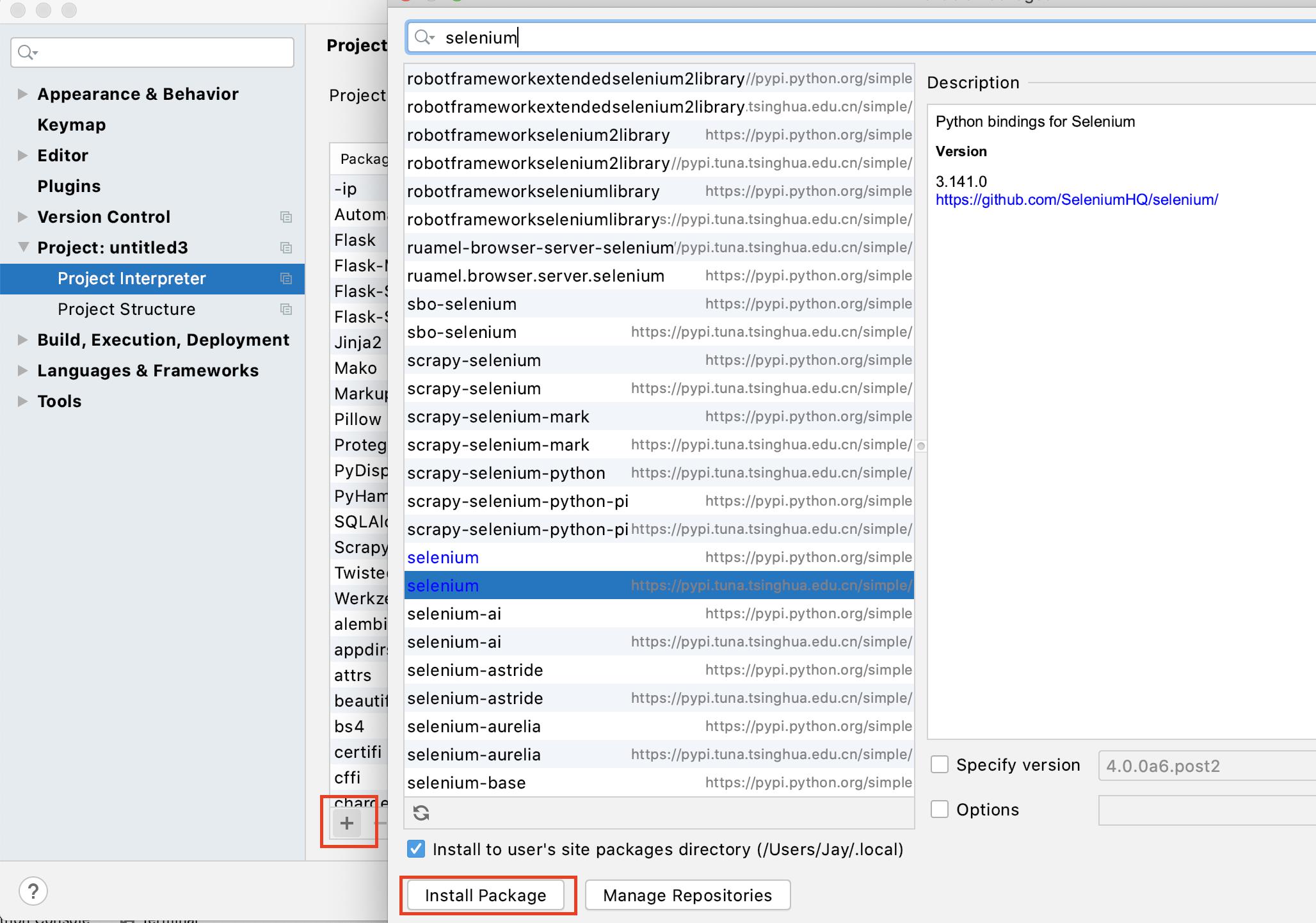
Task: Click the help question mark button
Action: [33, 891]
